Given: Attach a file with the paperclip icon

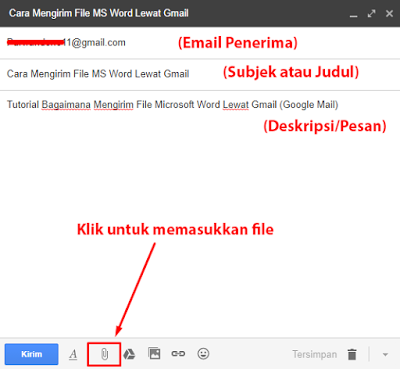Looking at the screenshot, I should (104, 354).
